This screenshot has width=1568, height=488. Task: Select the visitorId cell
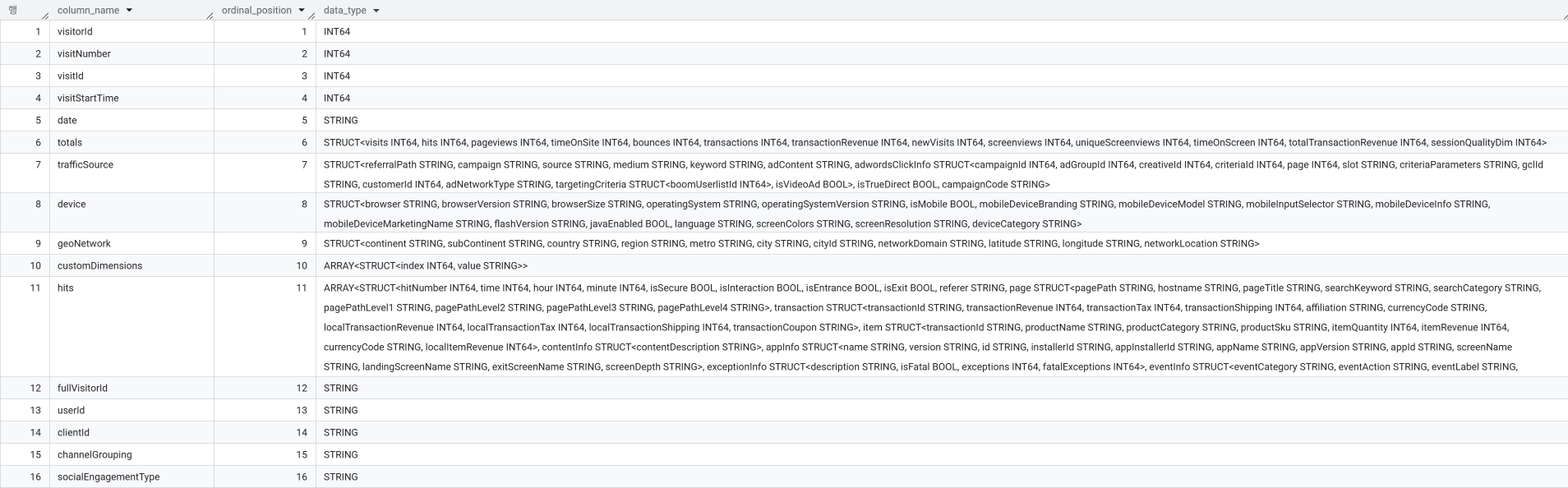(75, 32)
